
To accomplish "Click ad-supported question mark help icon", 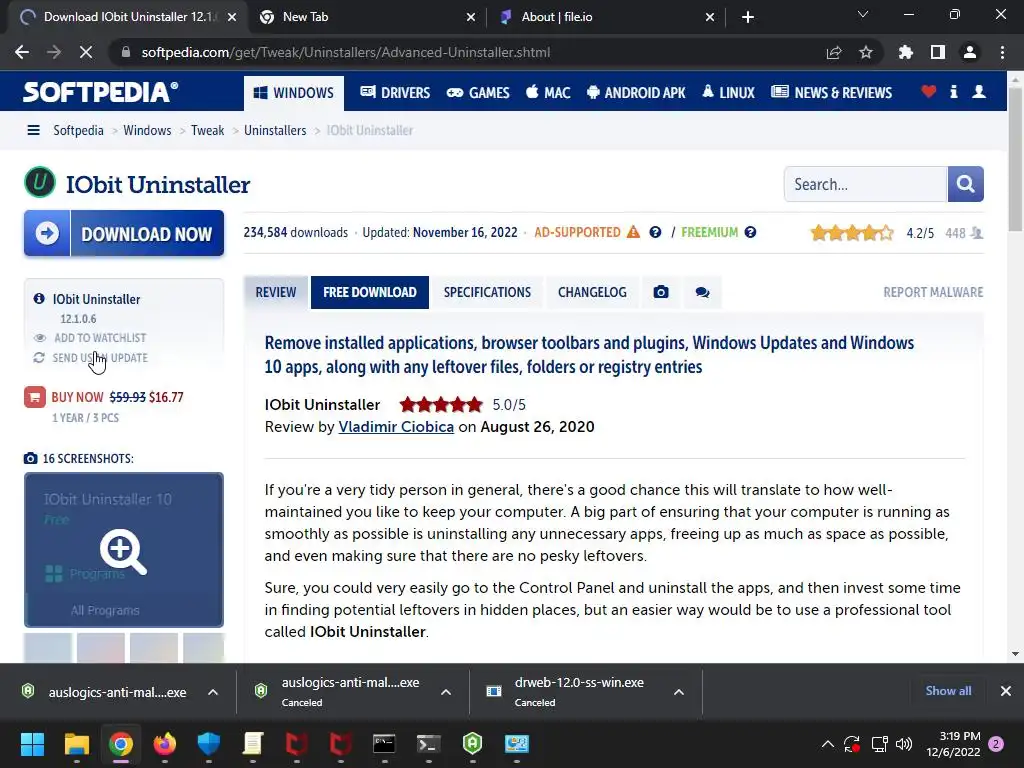I will point(655,232).
